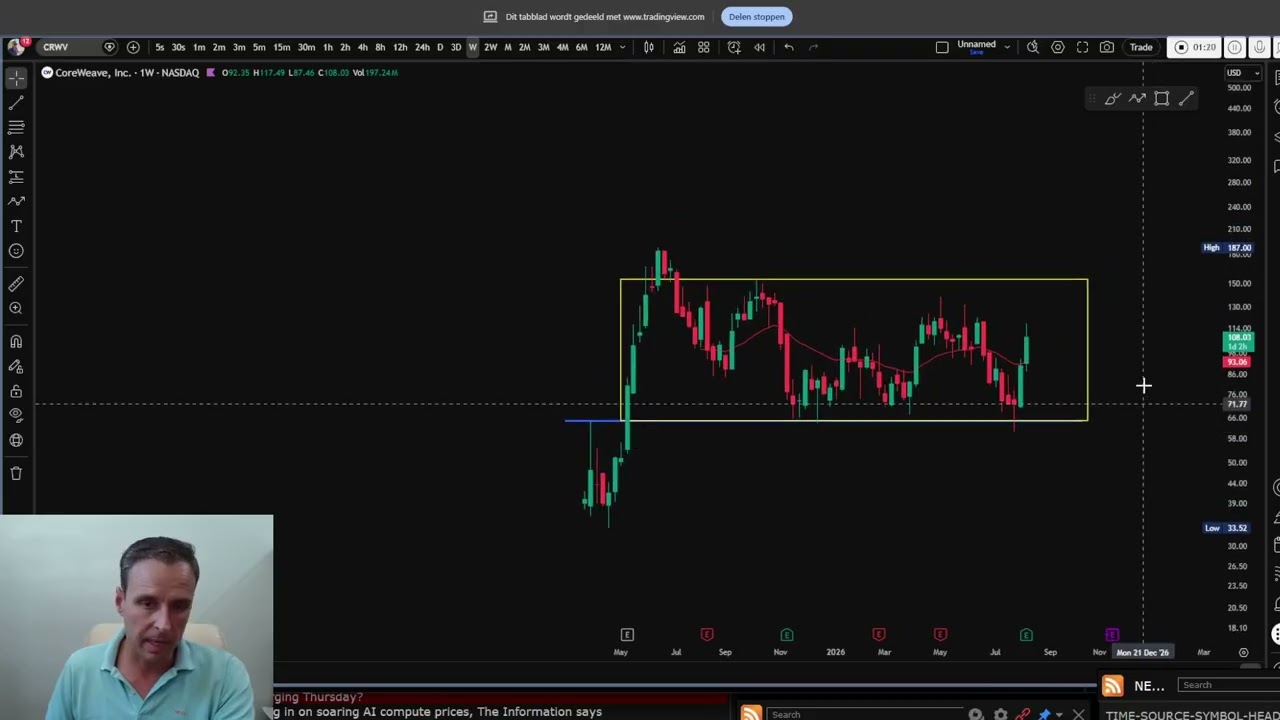The width and height of the screenshot is (1280, 720).
Task: Select the 15m timeframe
Action: [x=282, y=47]
